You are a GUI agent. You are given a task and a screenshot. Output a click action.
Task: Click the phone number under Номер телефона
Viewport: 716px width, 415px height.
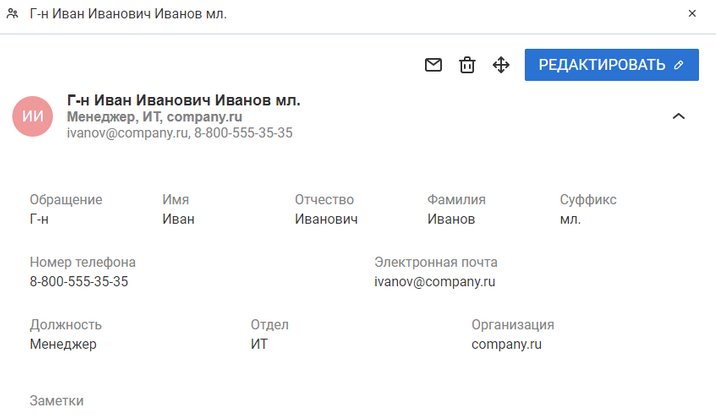(x=79, y=281)
